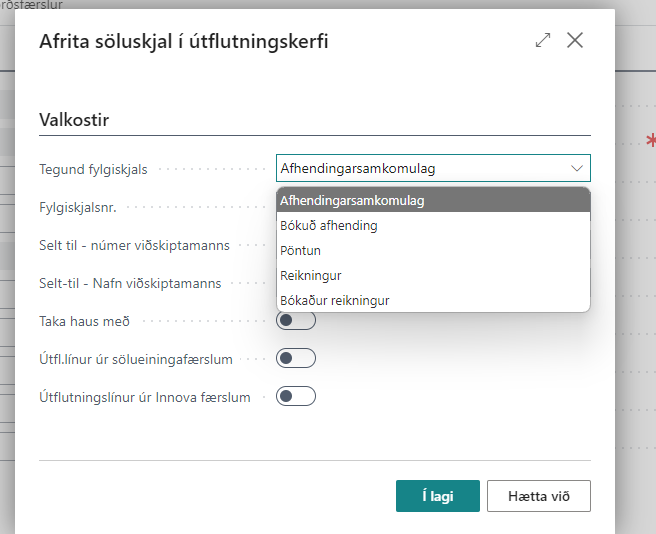
Task: Click the Selt til - númer viðskiptamanns label
Action: click(134, 245)
